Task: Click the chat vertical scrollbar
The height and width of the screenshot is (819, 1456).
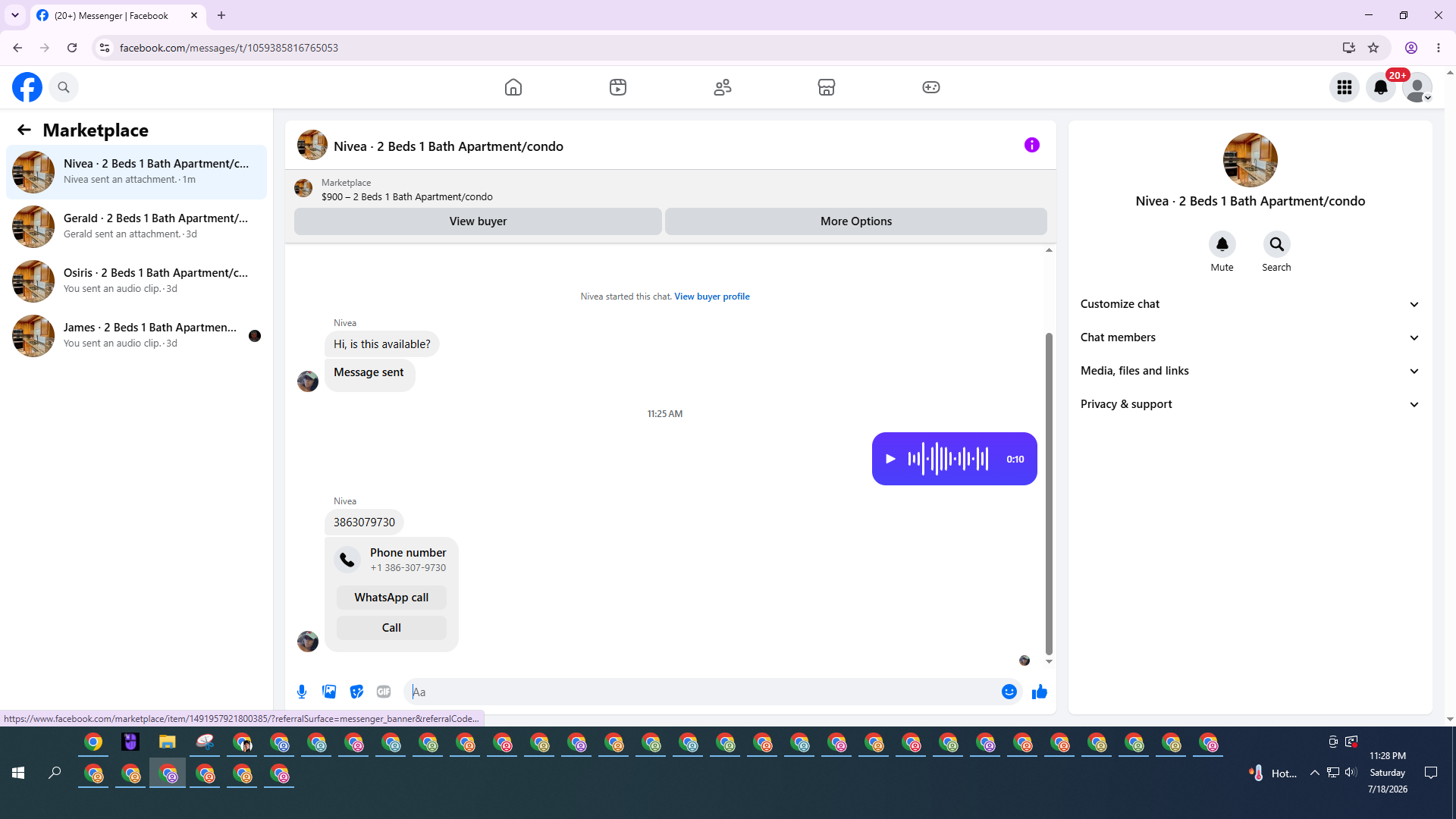Action: click(1049, 493)
